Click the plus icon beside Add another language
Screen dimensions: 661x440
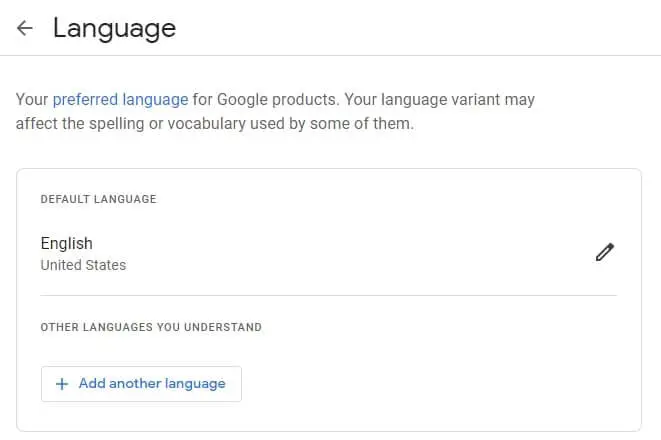tap(62, 384)
